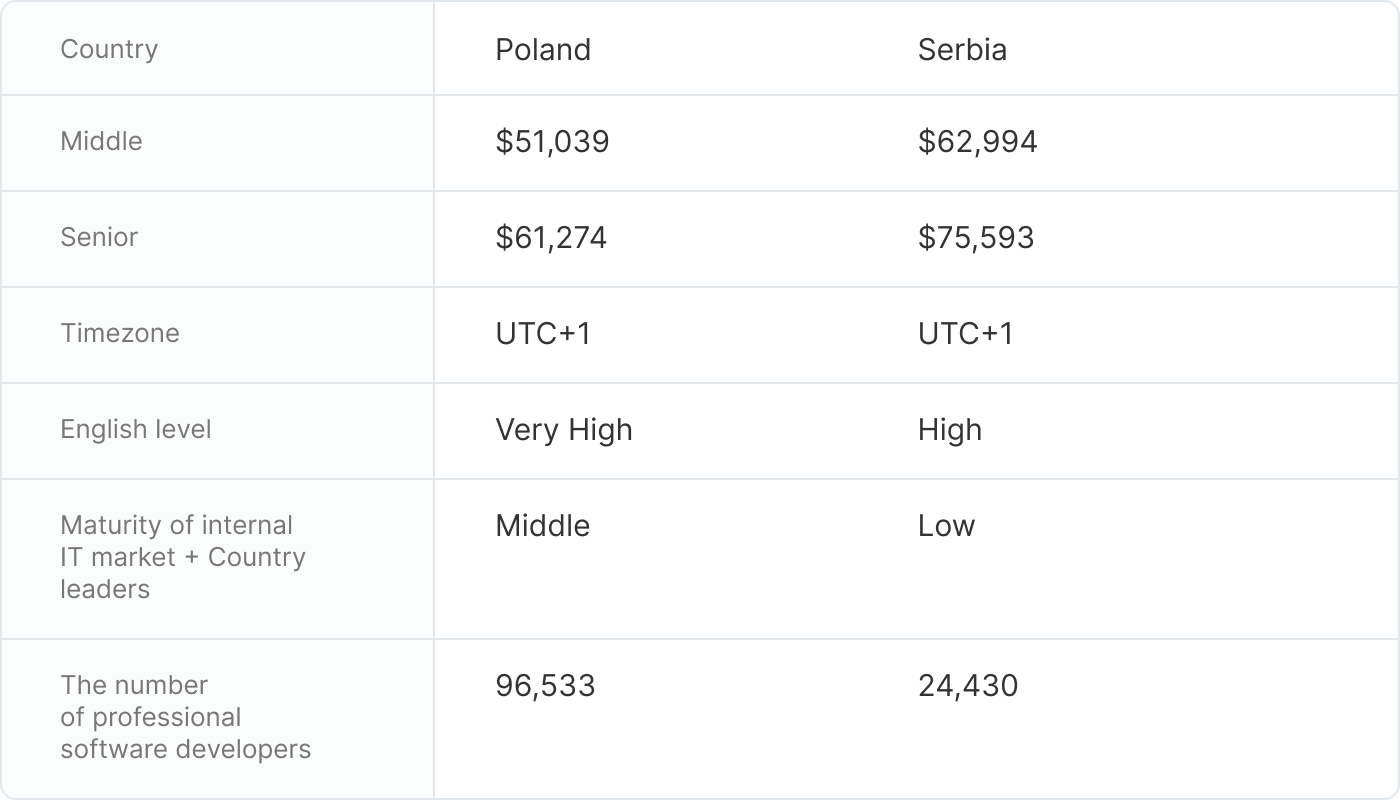Click the Country header label
1400x800 pixels.
point(109,49)
